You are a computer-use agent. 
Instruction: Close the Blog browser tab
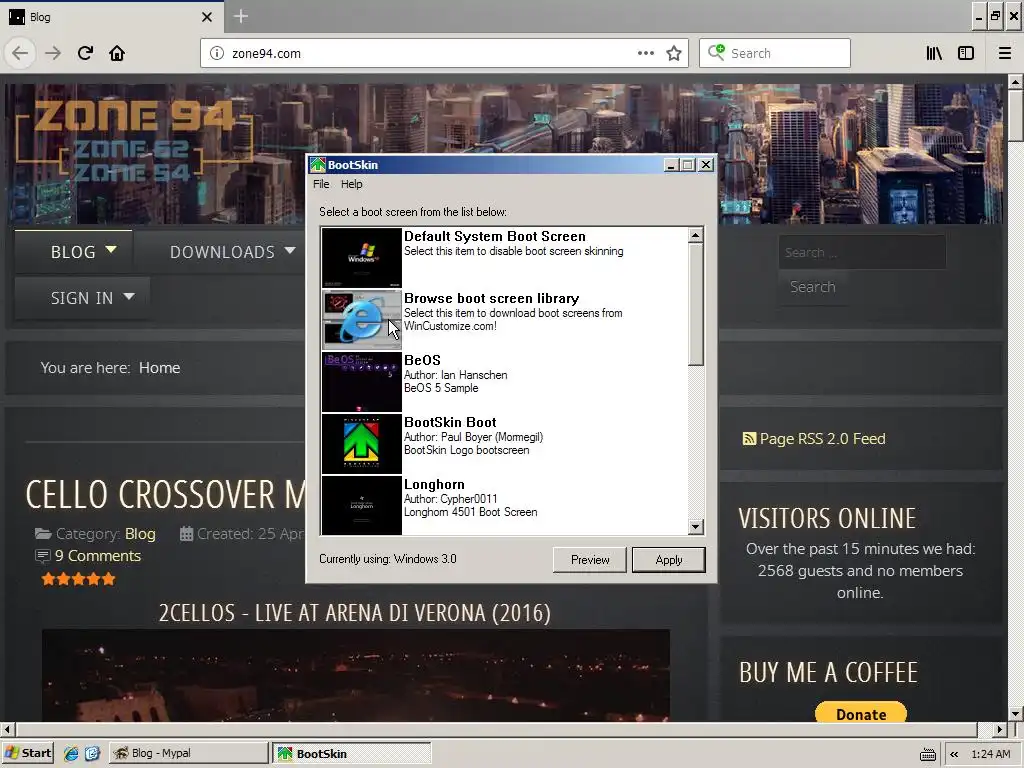coord(207,17)
